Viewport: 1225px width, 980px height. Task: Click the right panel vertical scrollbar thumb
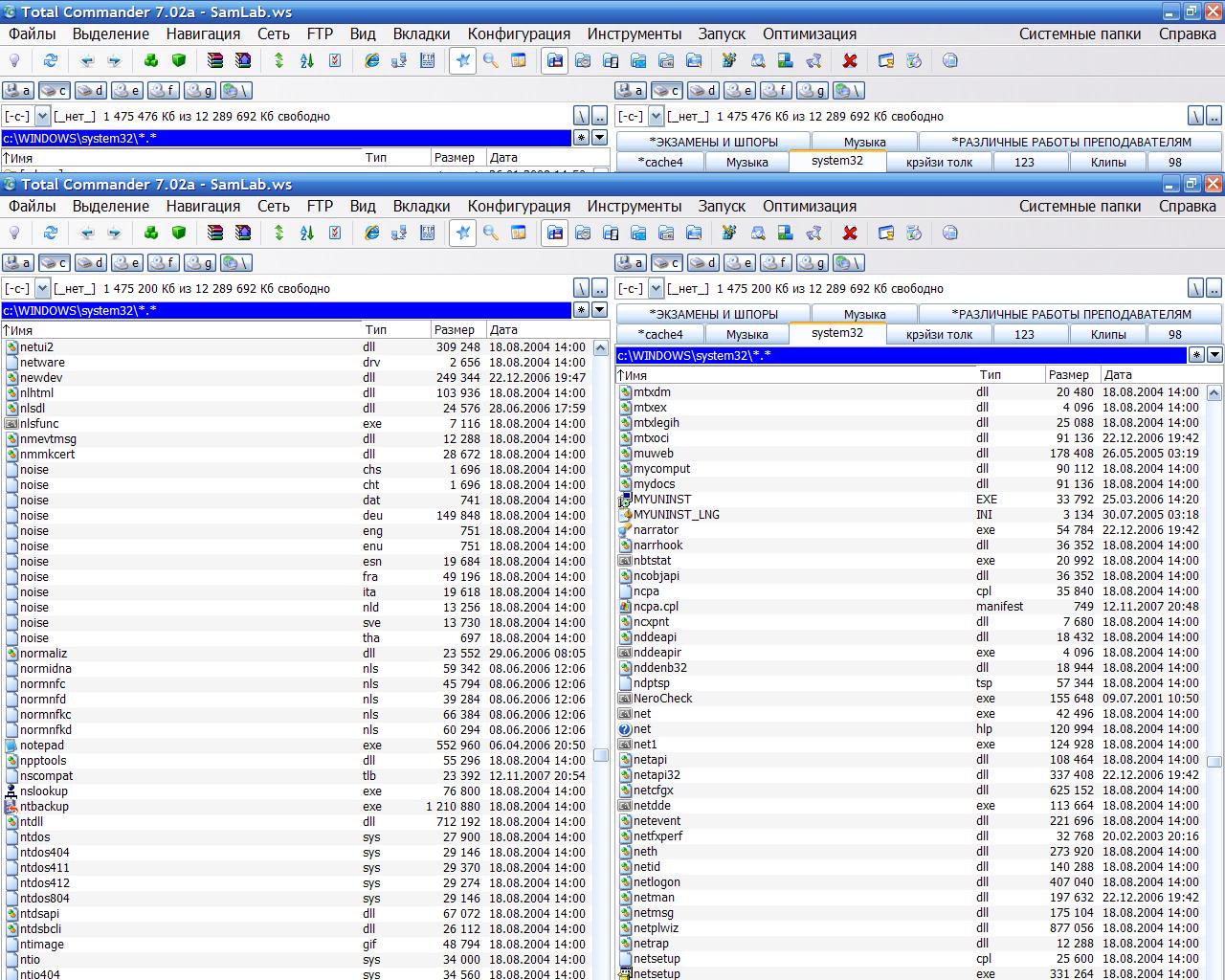pyautogui.click(x=1214, y=762)
